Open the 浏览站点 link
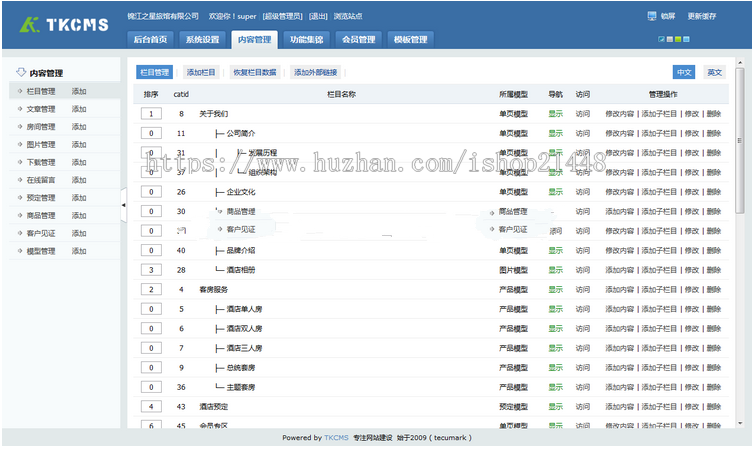This screenshot has height=450, width=752. tap(348, 16)
